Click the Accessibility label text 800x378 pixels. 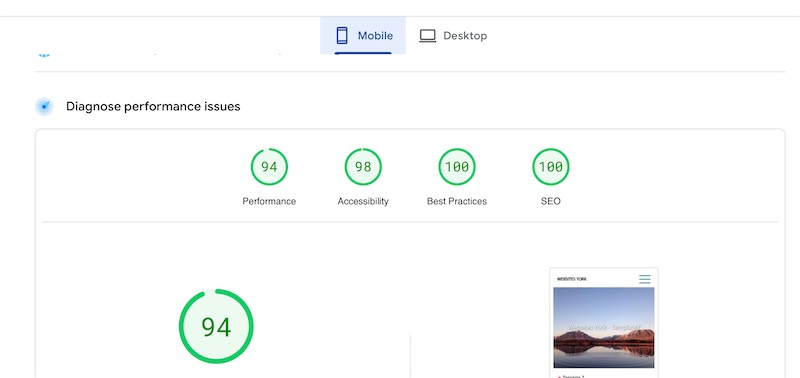(363, 201)
